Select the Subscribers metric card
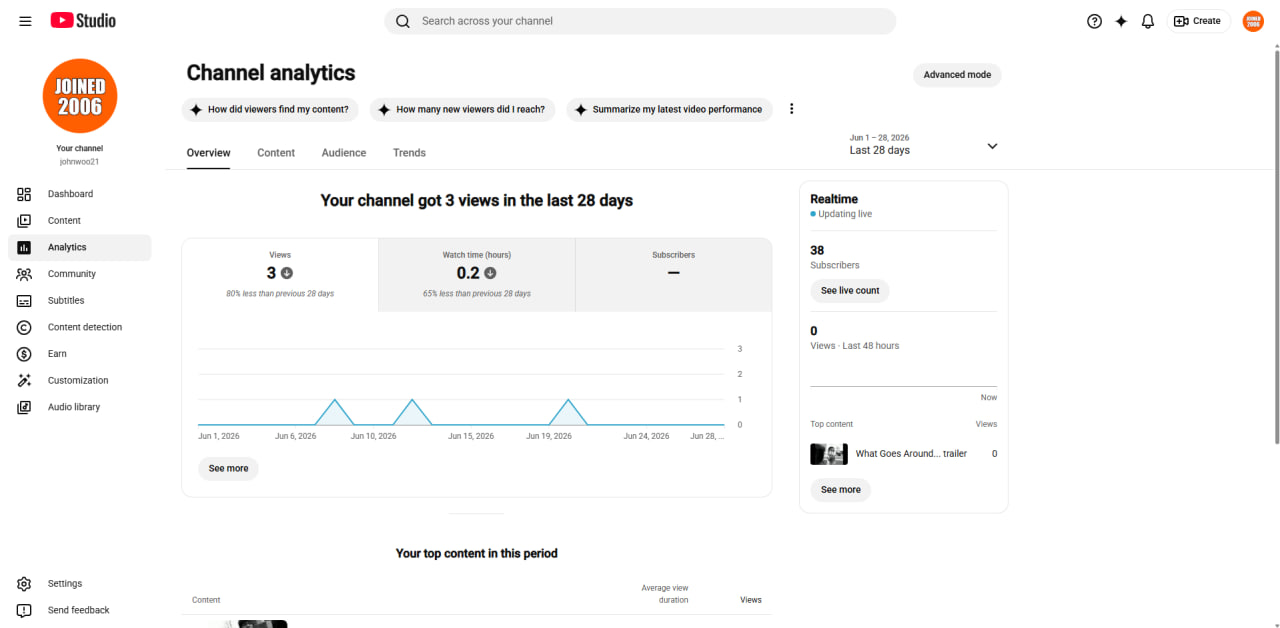The height and width of the screenshot is (628, 1280). [x=673, y=275]
